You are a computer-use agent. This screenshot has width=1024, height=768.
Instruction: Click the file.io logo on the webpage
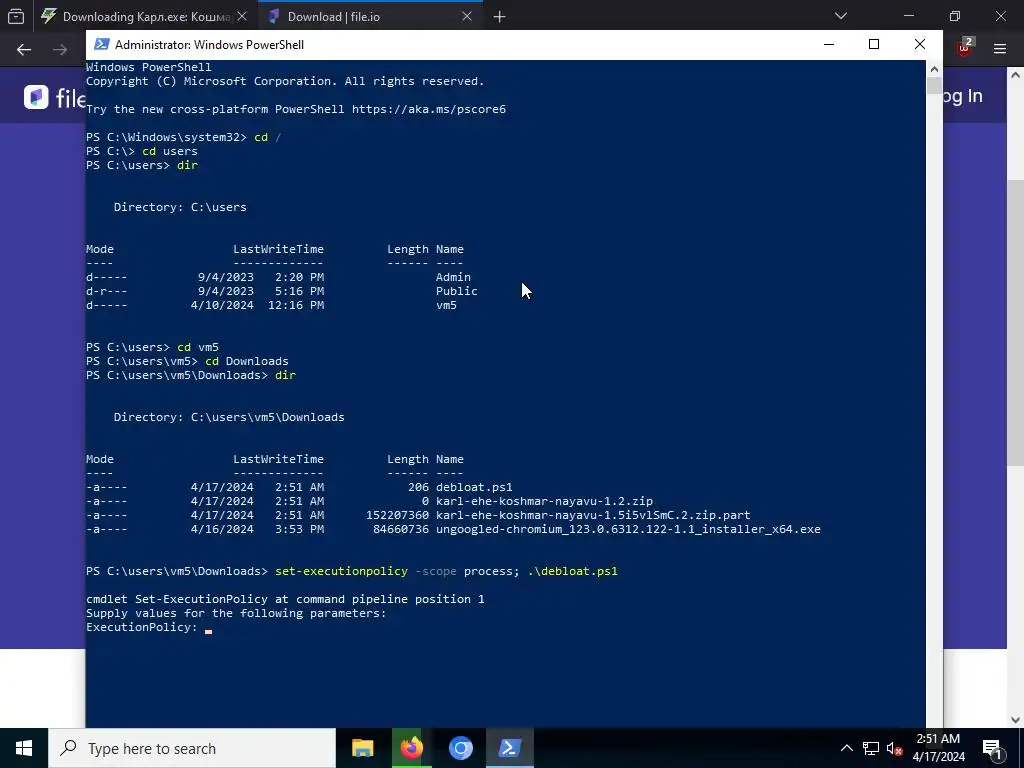point(55,97)
